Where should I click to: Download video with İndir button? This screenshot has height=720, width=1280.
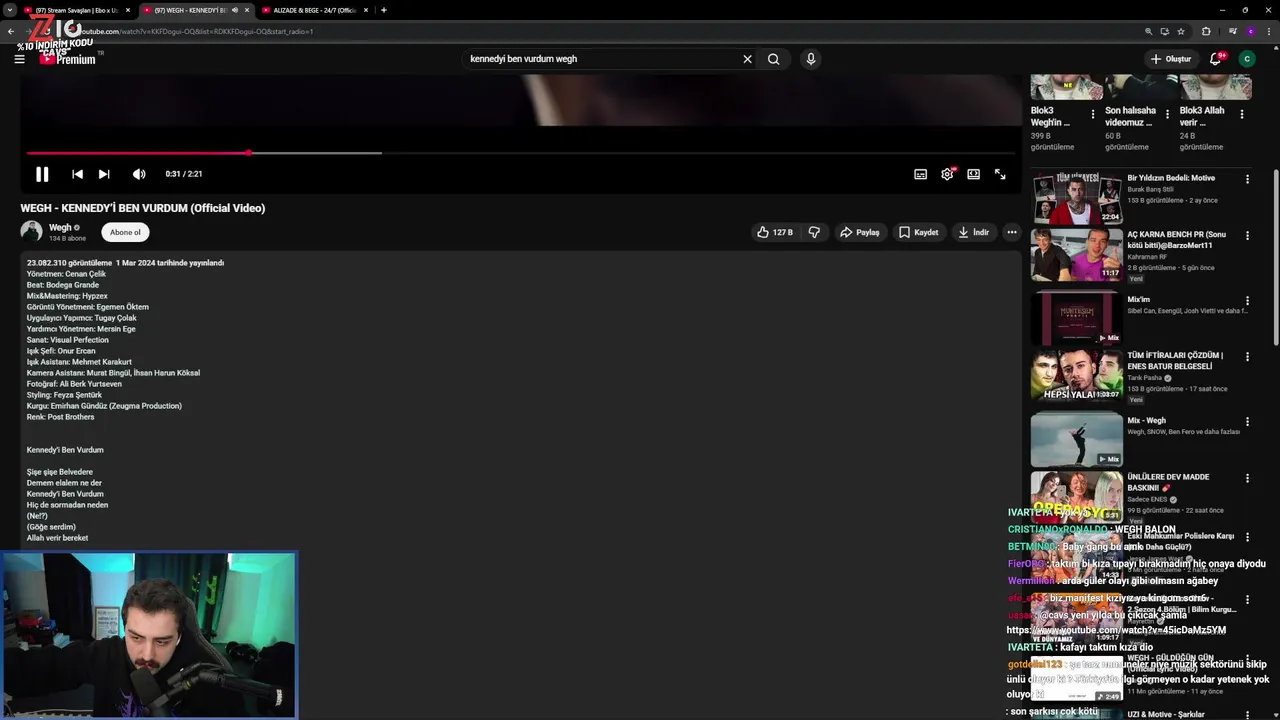pyautogui.click(x=973, y=232)
